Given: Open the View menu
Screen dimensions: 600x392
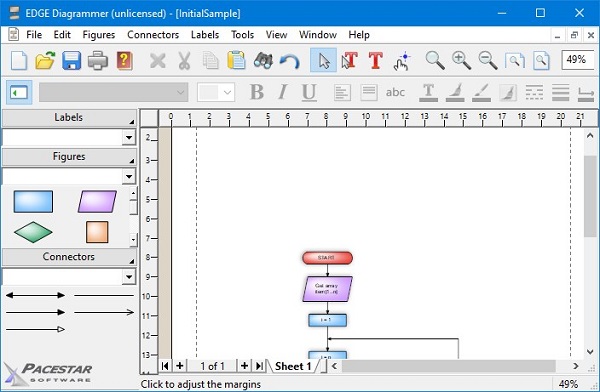Looking at the screenshot, I should tap(276, 35).
